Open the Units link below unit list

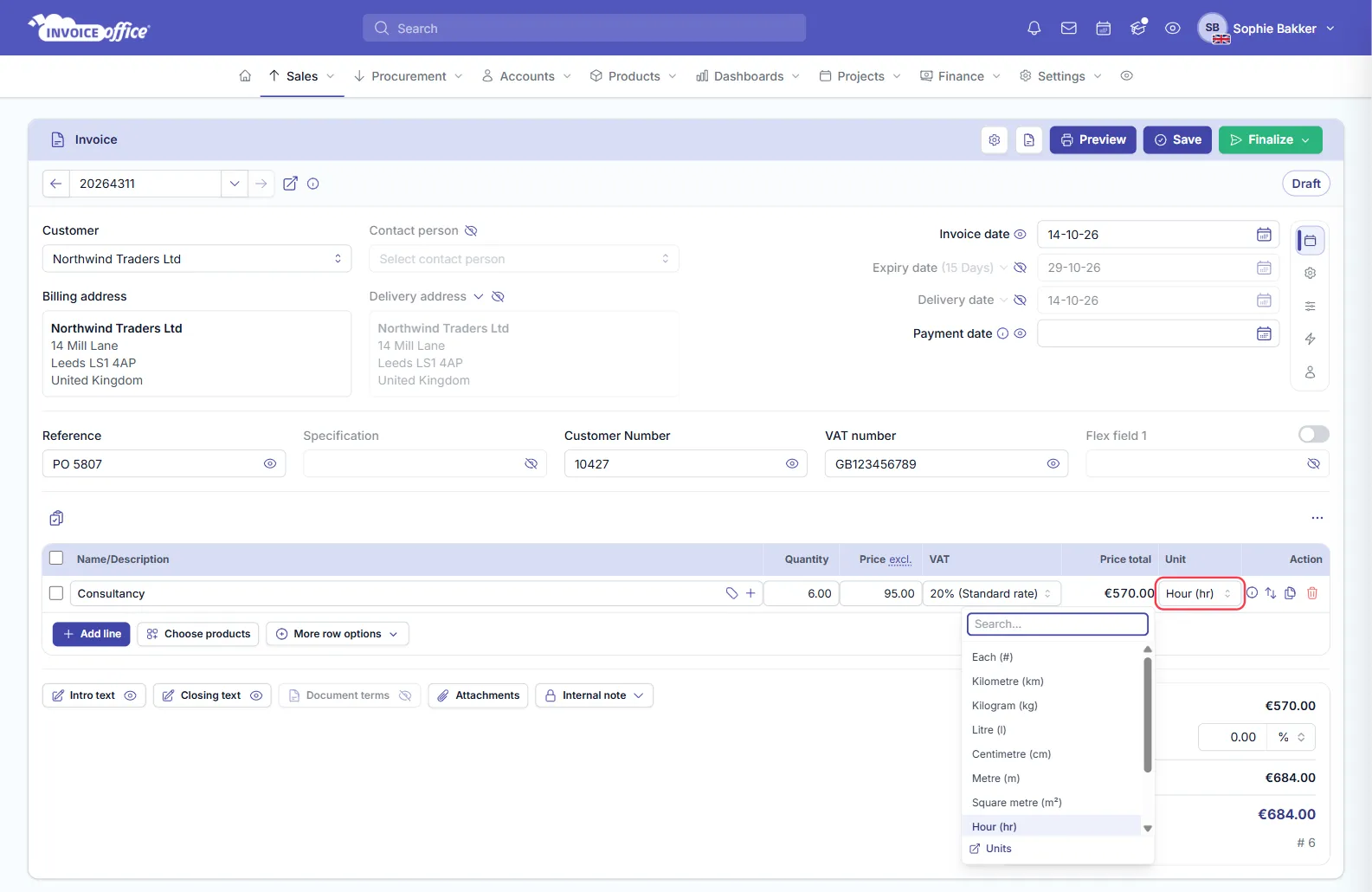[991, 849]
